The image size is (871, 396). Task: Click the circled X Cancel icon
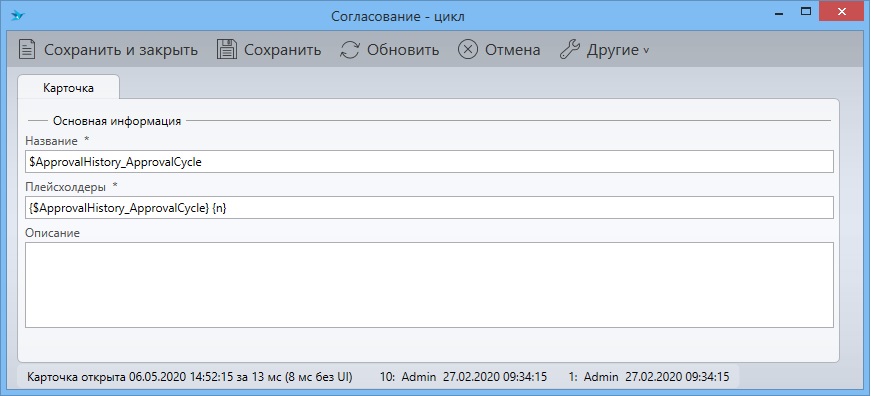[468, 49]
